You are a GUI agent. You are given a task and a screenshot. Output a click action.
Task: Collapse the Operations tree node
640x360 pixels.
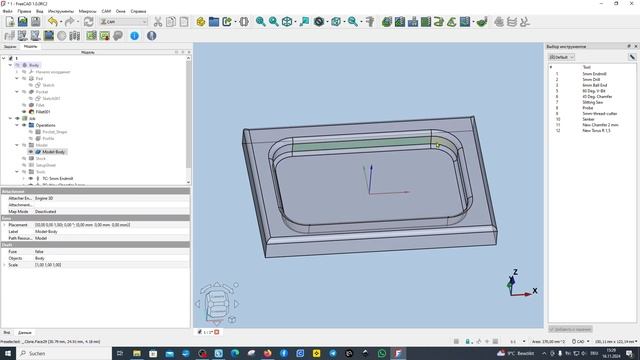click(17, 125)
